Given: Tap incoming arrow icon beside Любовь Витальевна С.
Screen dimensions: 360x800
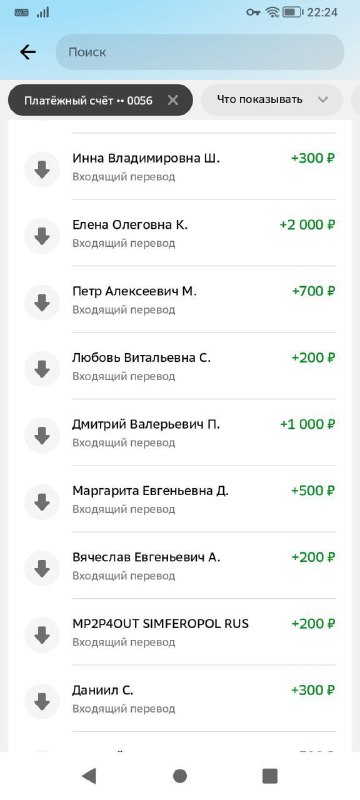Looking at the screenshot, I should click(42, 369).
